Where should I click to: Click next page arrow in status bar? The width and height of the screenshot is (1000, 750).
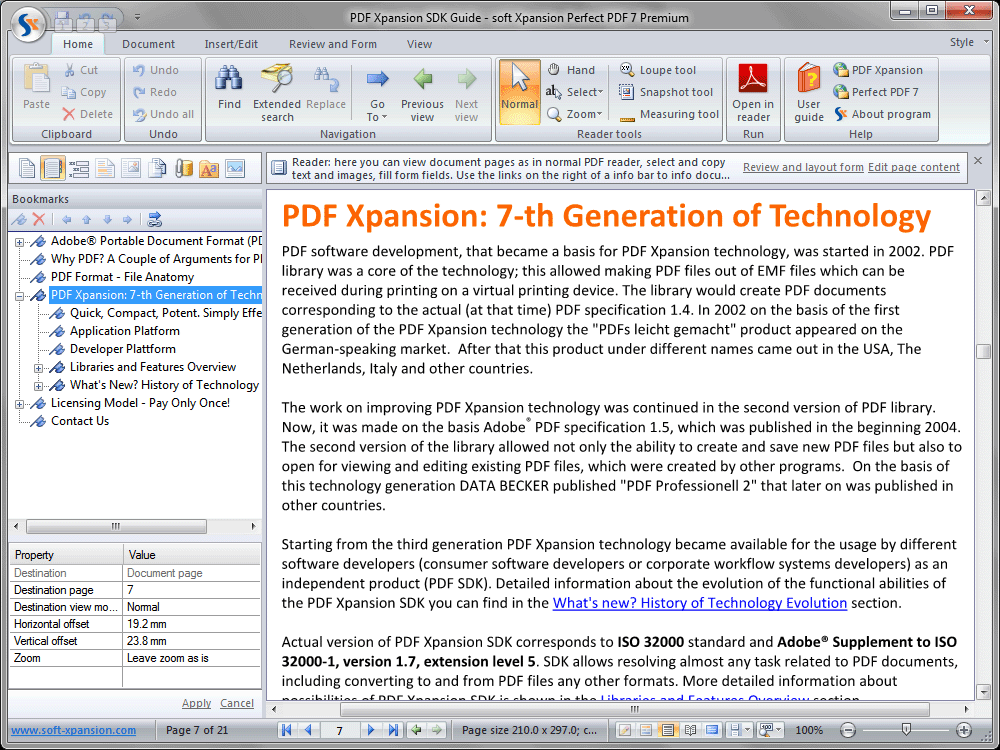(371, 730)
